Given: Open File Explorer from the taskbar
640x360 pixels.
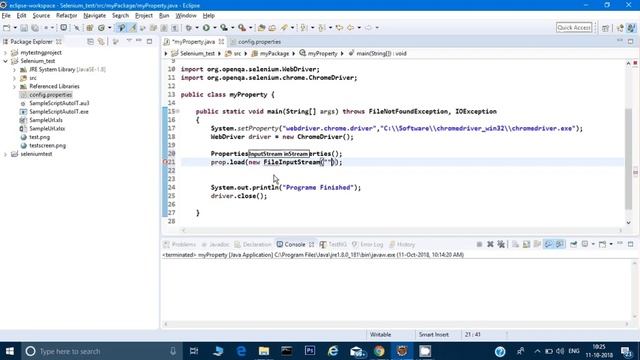Looking at the screenshot, I should (x=264, y=351).
